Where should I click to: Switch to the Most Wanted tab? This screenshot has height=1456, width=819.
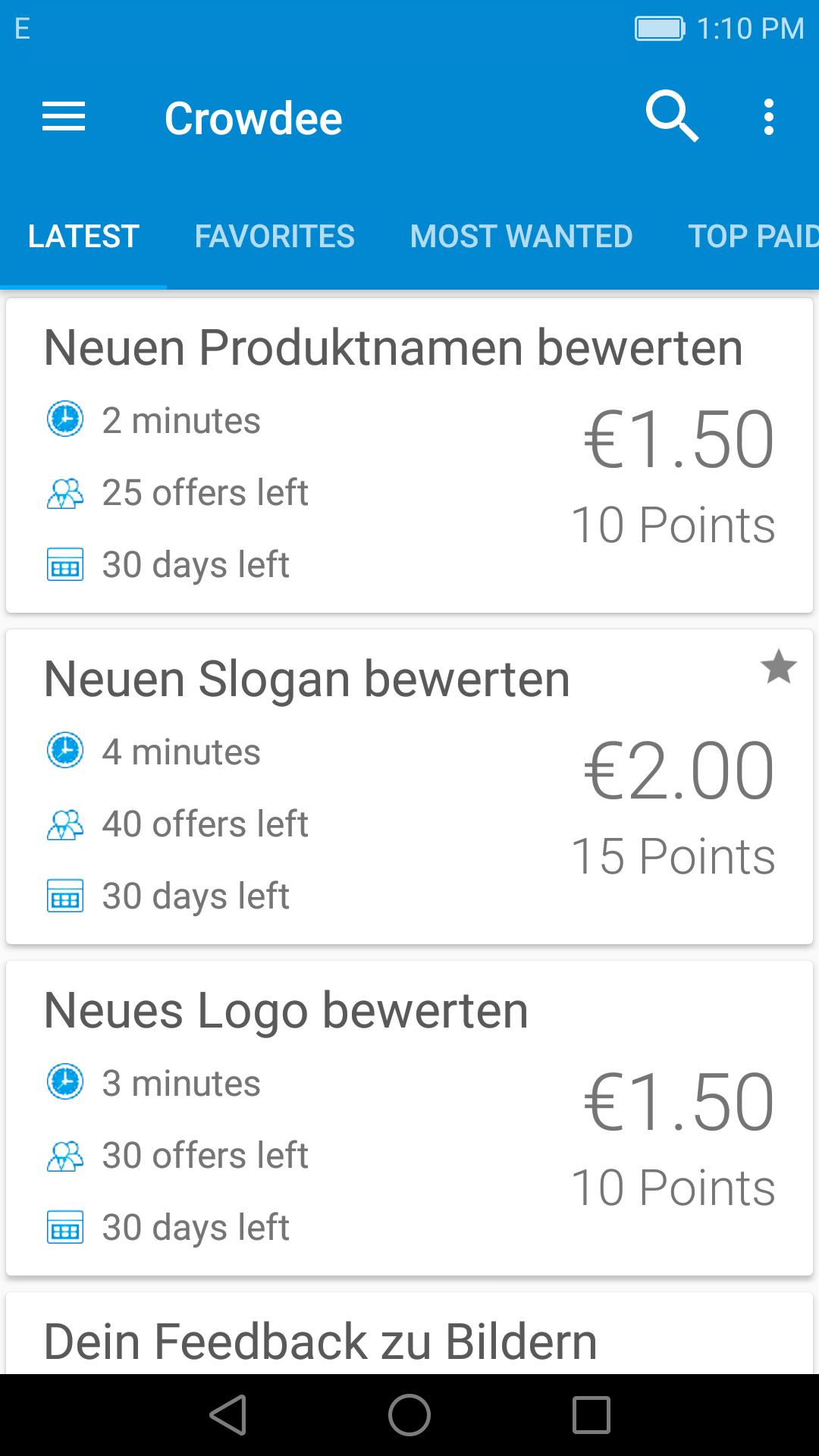point(521,237)
